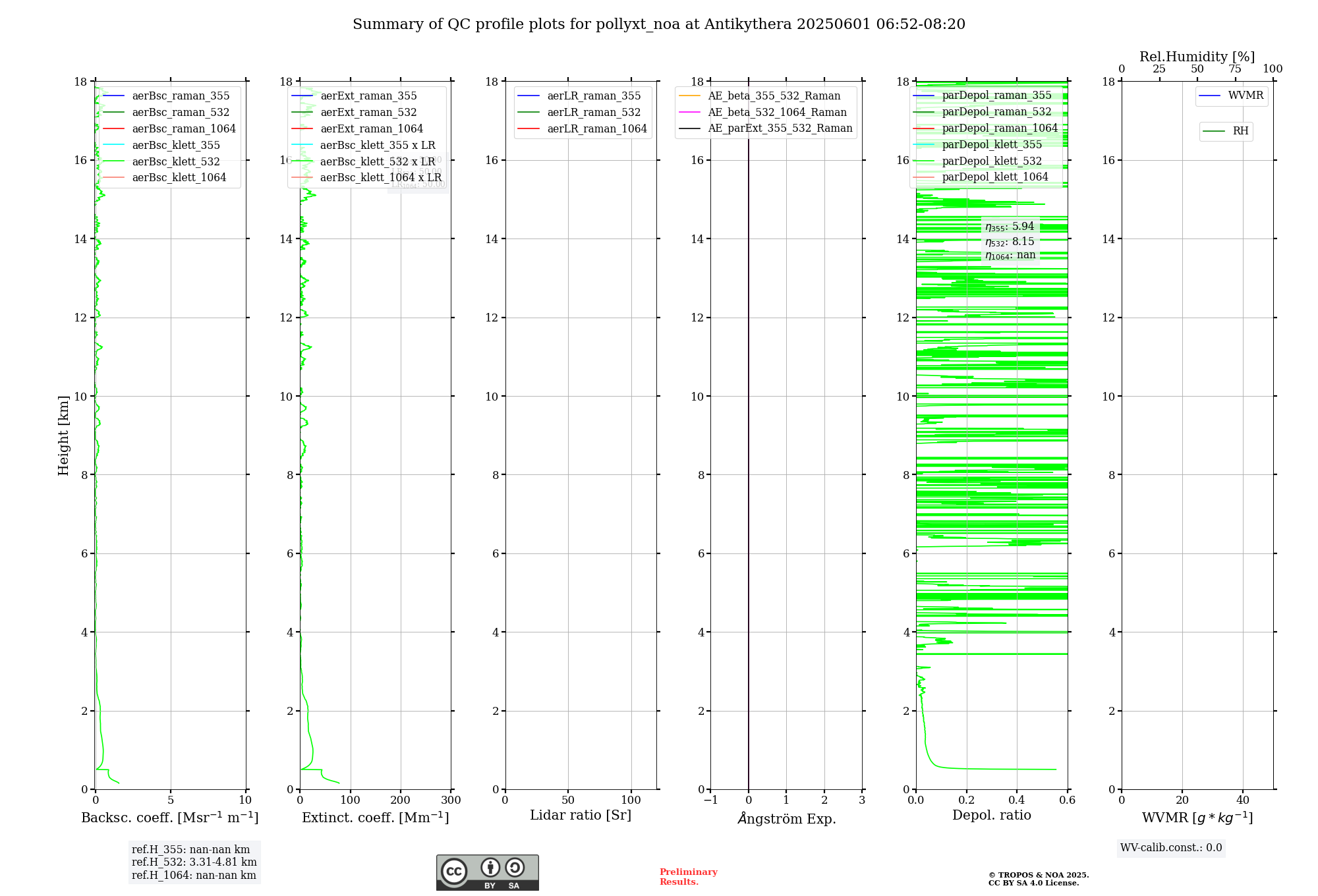Click the WVMR legend entry

coord(1245,96)
